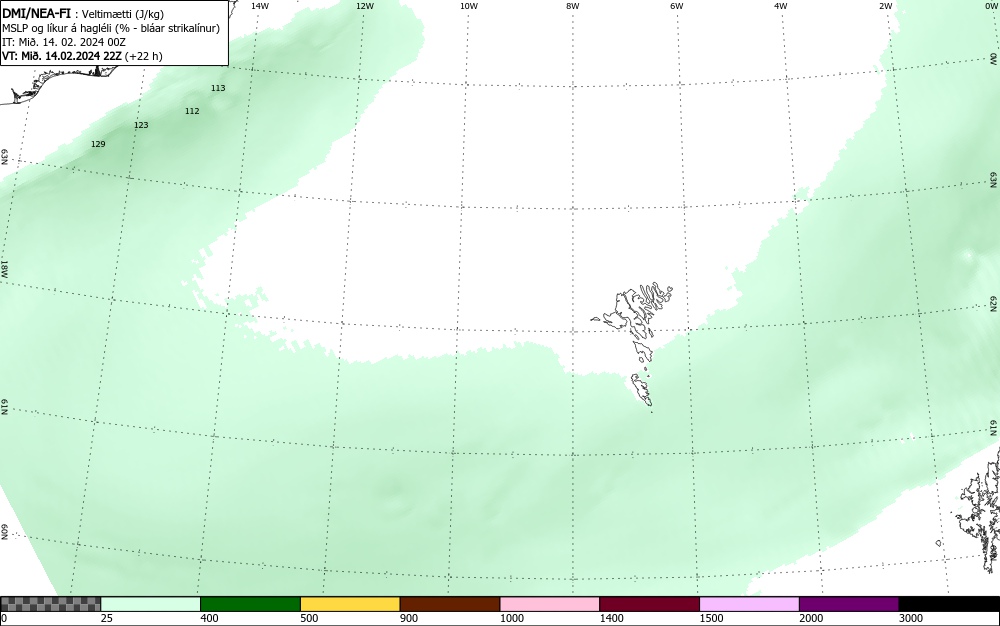The image size is (1000, 626).
Task: Click the value label 123 on map
Action: tap(141, 125)
